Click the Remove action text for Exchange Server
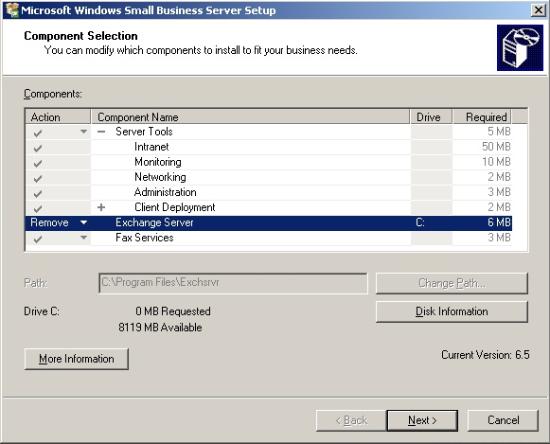Viewport: 550px width, 444px height. point(49,222)
